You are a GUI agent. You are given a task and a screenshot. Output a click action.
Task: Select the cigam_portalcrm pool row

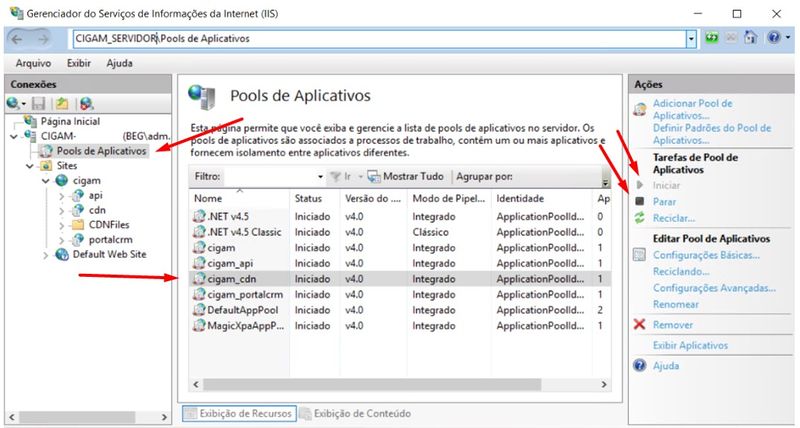tap(399, 295)
